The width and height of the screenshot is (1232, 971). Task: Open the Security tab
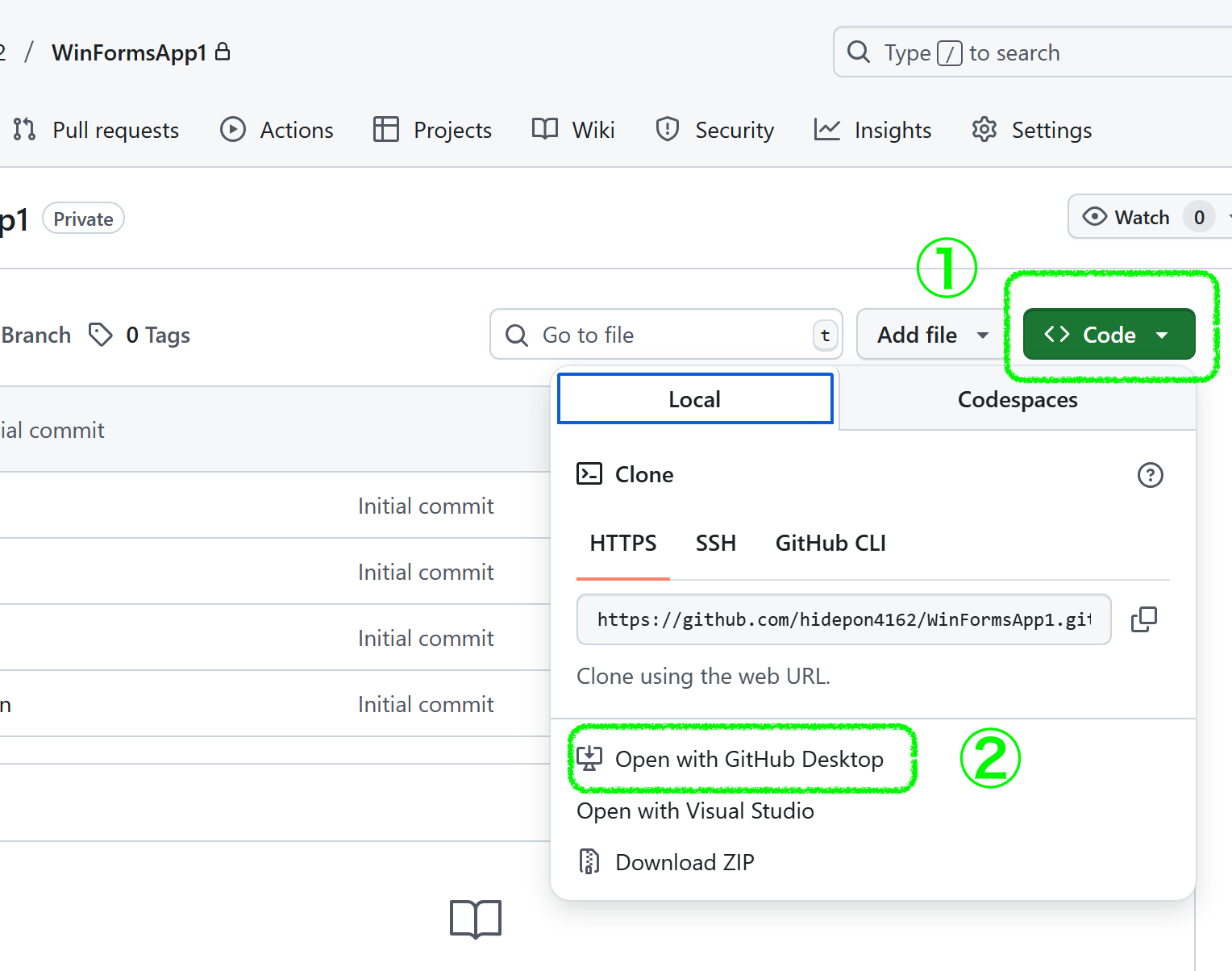point(714,130)
